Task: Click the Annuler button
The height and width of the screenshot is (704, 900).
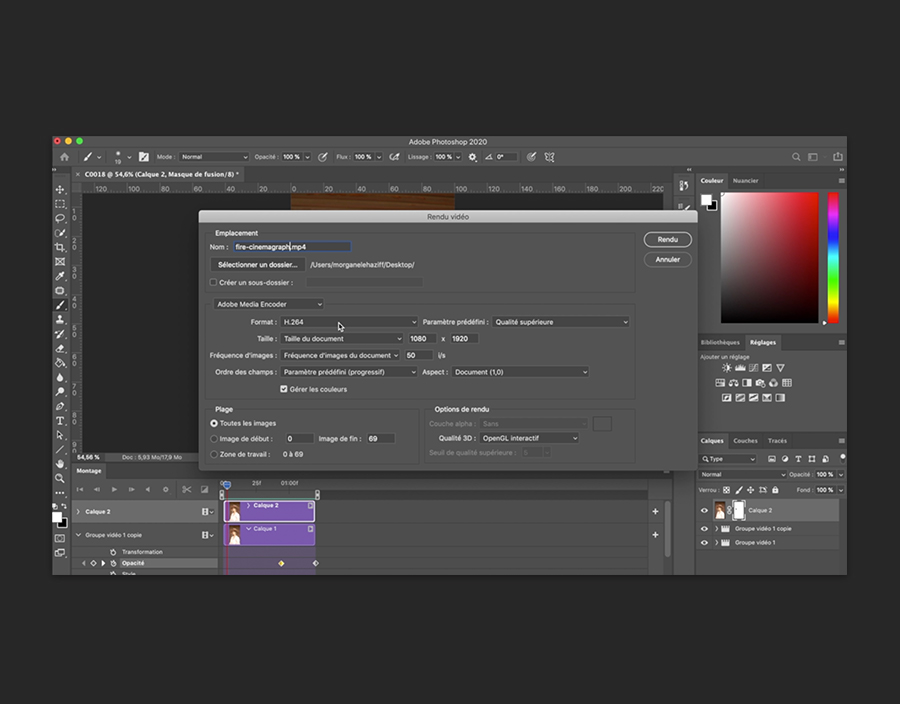Action: (x=668, y=259)
